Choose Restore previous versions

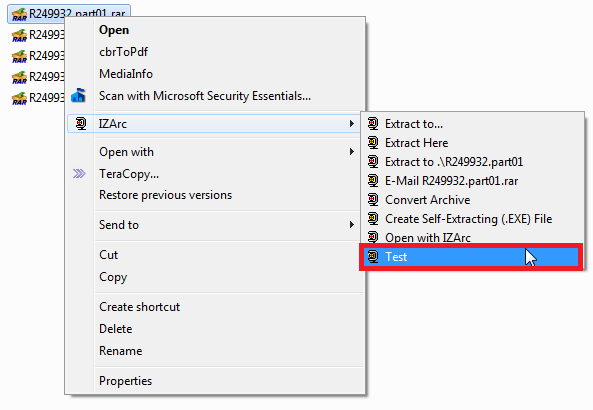tap(166, 195)
